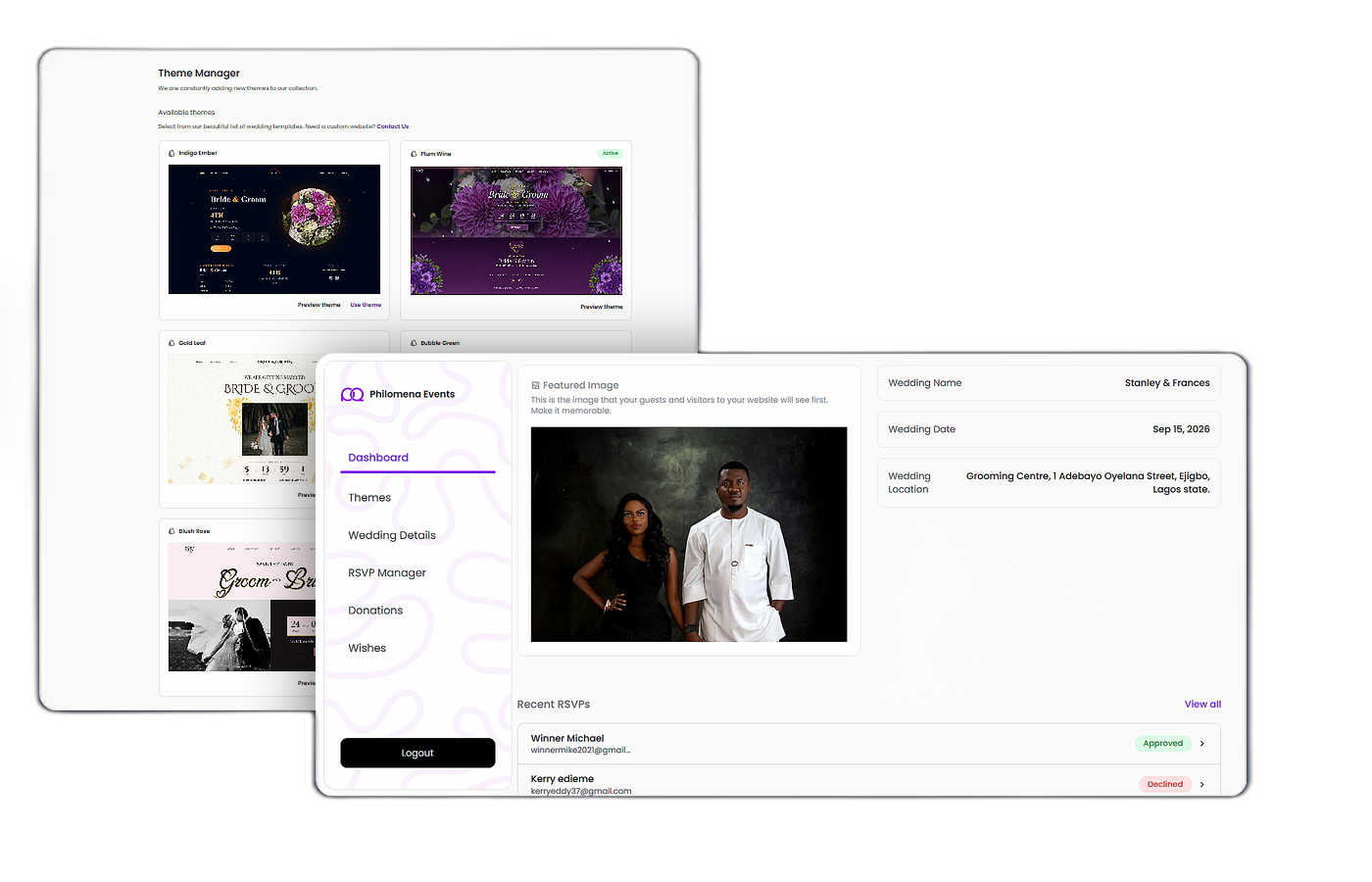
Task: Click the Featured Image heading icon
Action: click(x=535, y=386)
